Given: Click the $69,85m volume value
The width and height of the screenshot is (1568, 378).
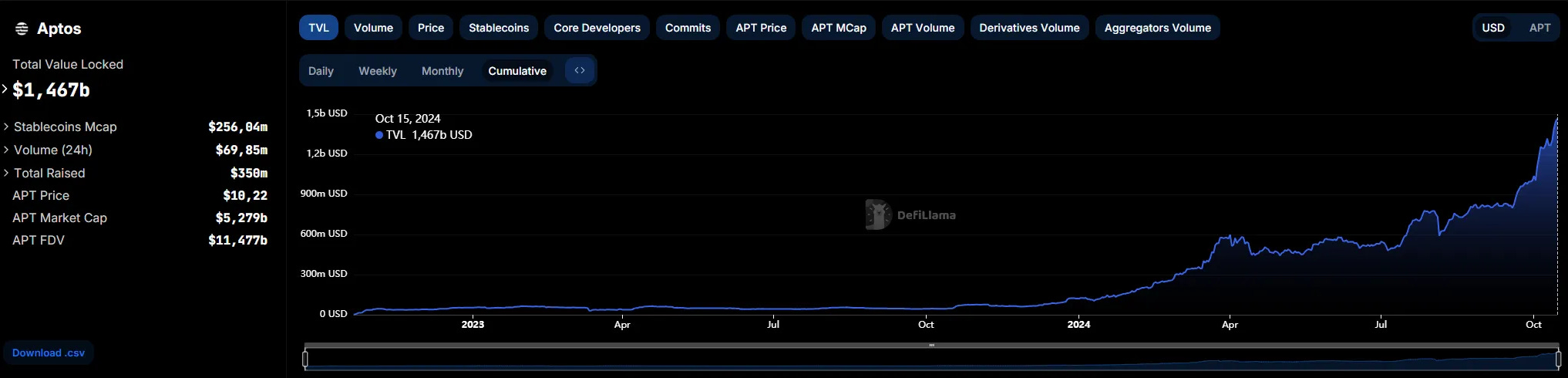Looking at the screenshot, I should tap(241, 150).
